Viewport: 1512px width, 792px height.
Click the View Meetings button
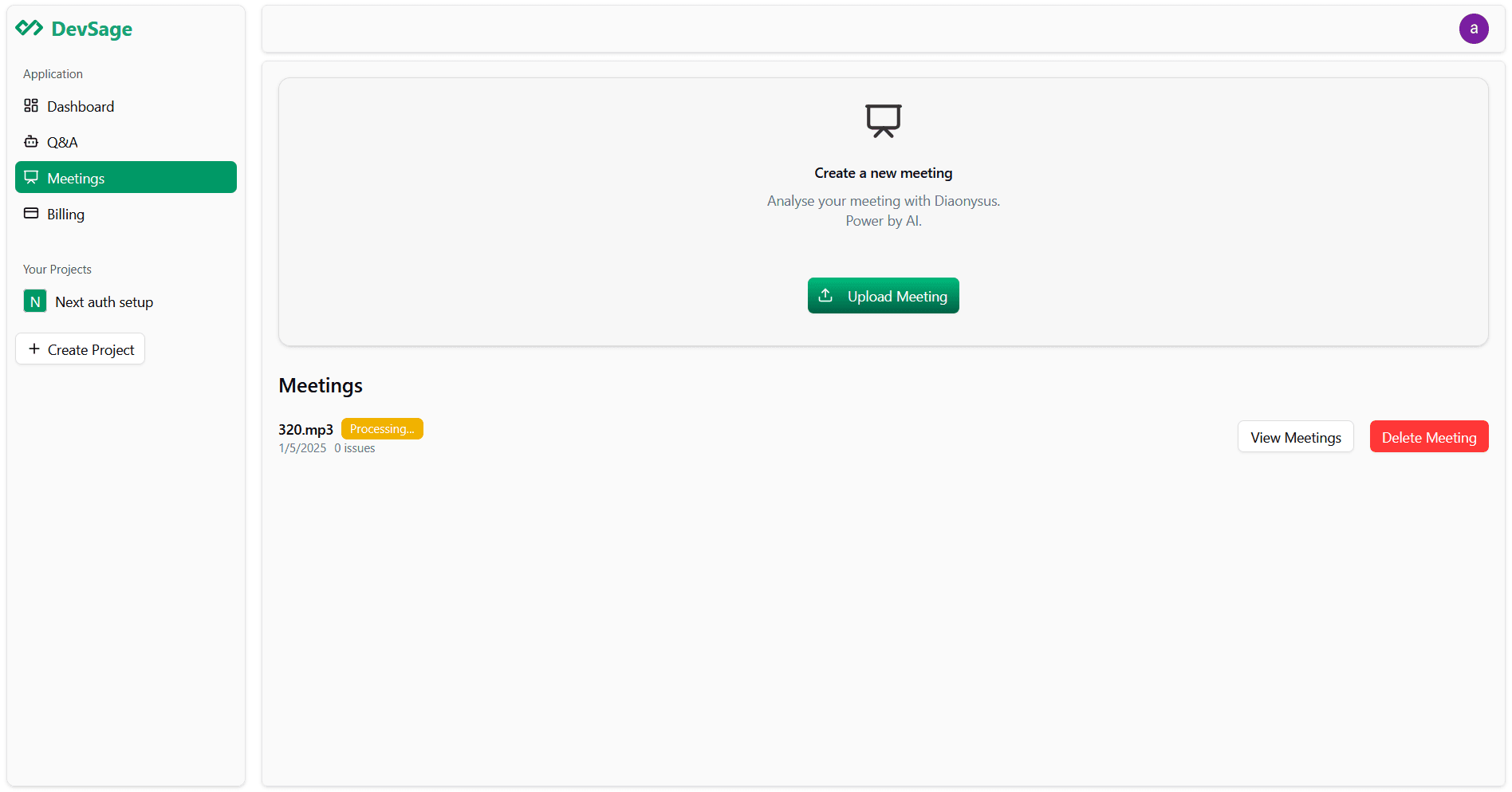coord(1295,437)
